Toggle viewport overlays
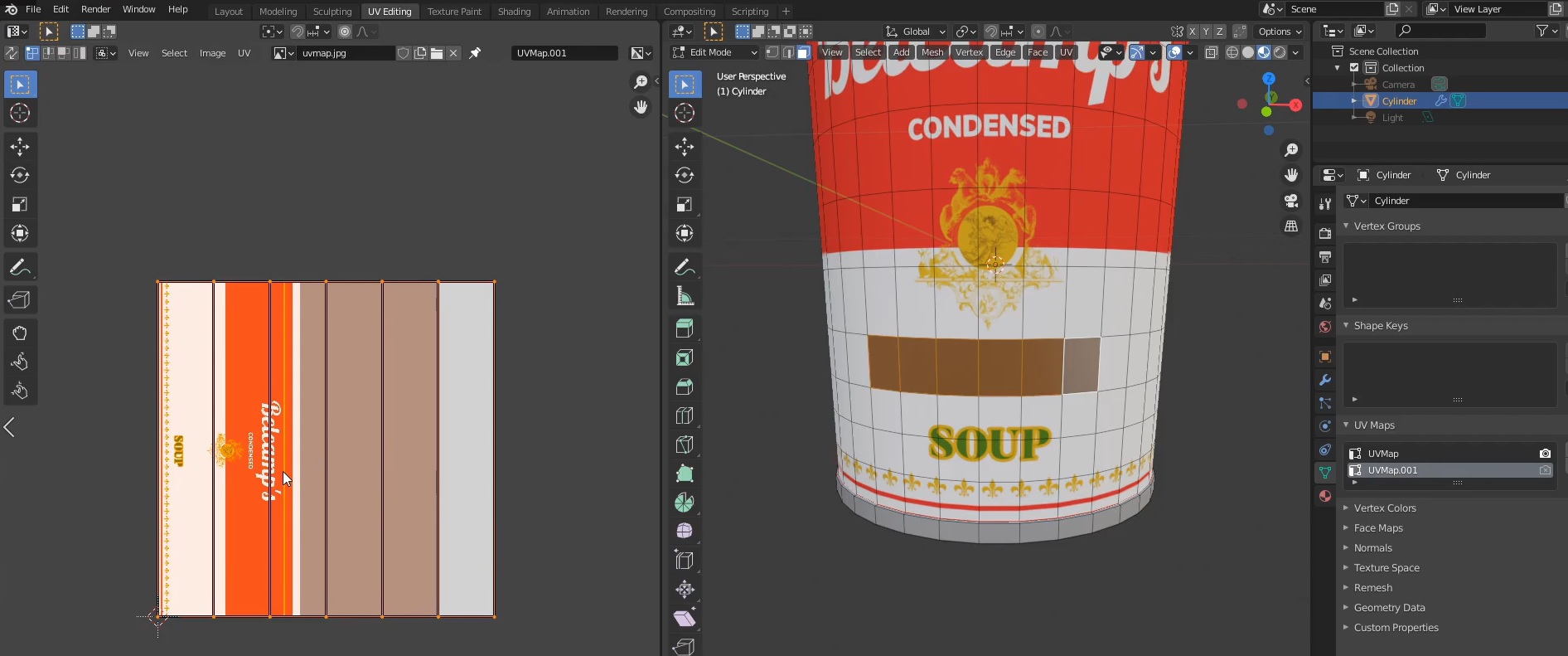The width and height of the screenshot is (1568, 656). click(x=1174, y=52)
